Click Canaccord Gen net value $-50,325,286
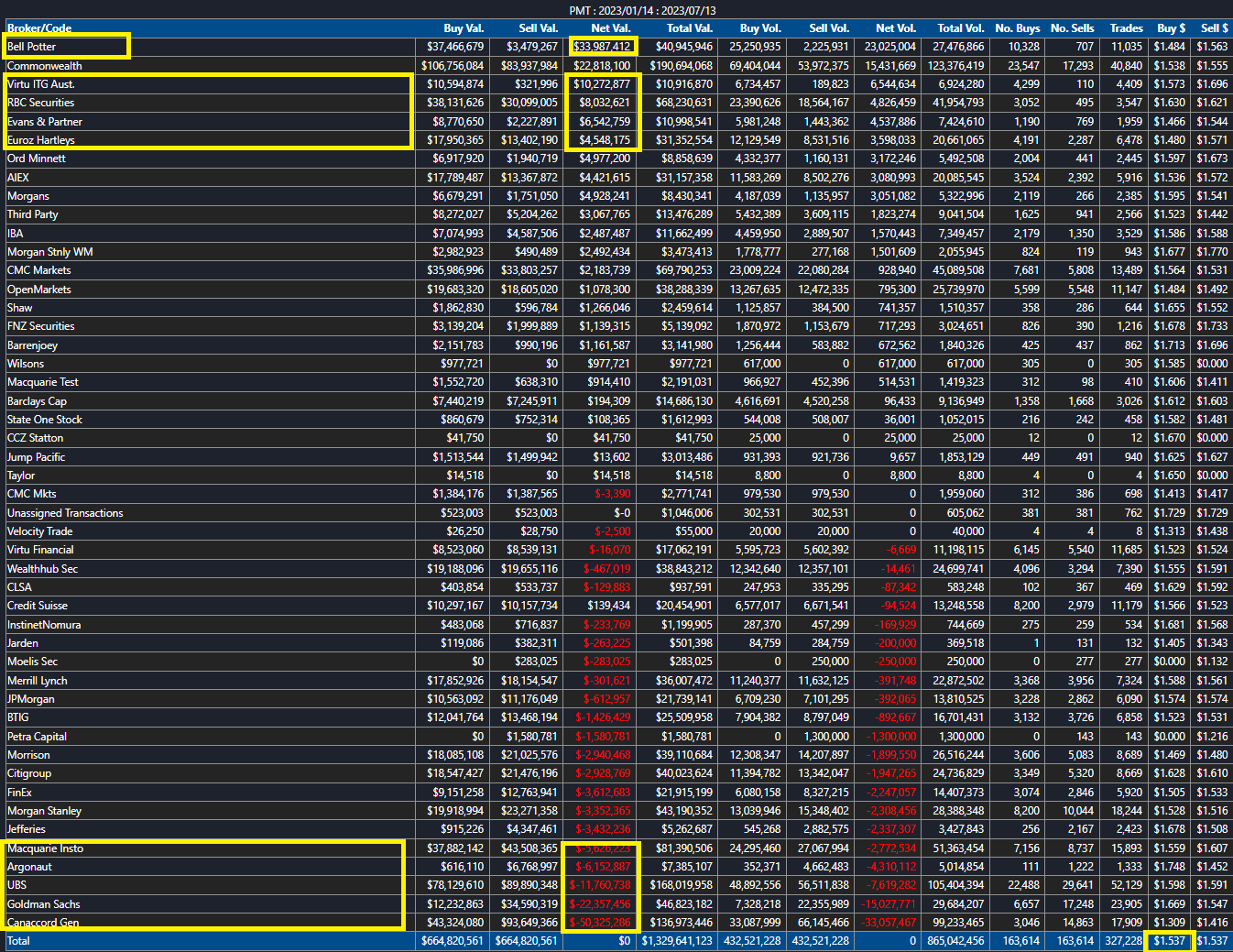This screenshot has width=1233, height=952. [x=600, y=923]
